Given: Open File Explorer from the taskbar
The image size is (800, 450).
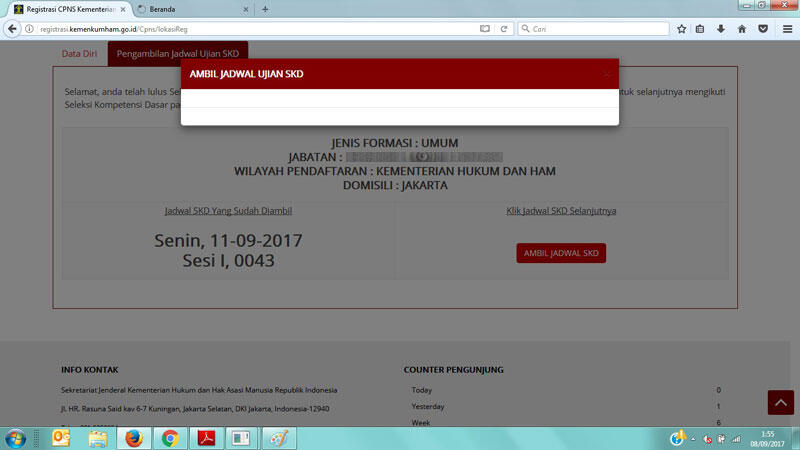Looking at the screenshot, I should (x=97, y=438).
